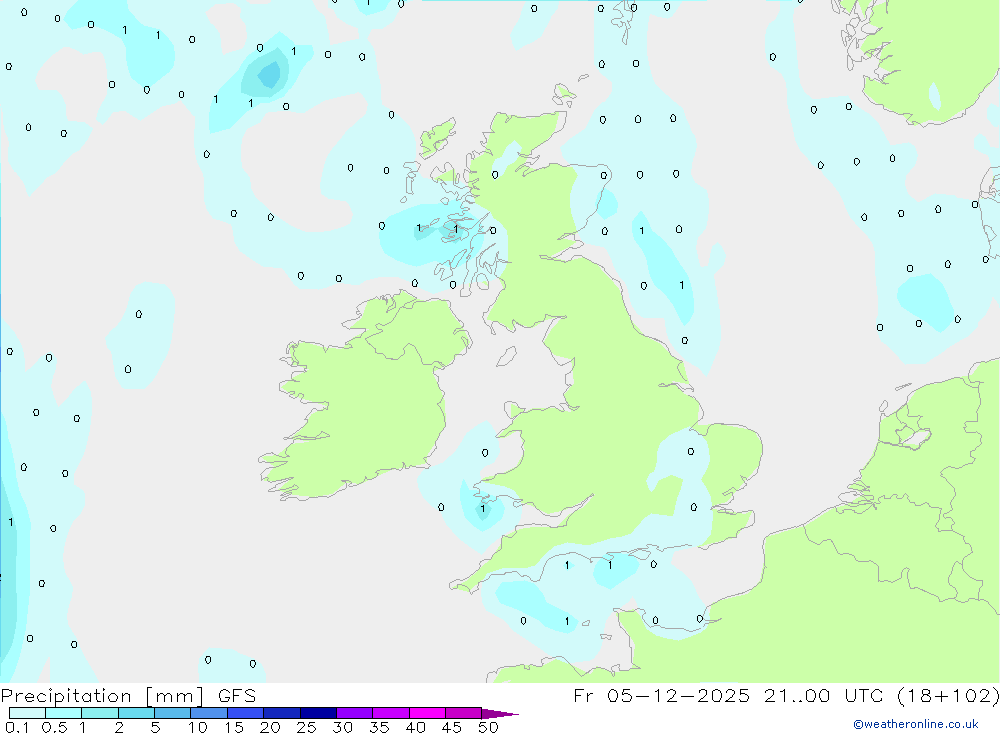Click the date '05-12-2025' in the header
The height and width of the screenshot is (733, 1000).
pyautogui.click(x=678, y=695)
